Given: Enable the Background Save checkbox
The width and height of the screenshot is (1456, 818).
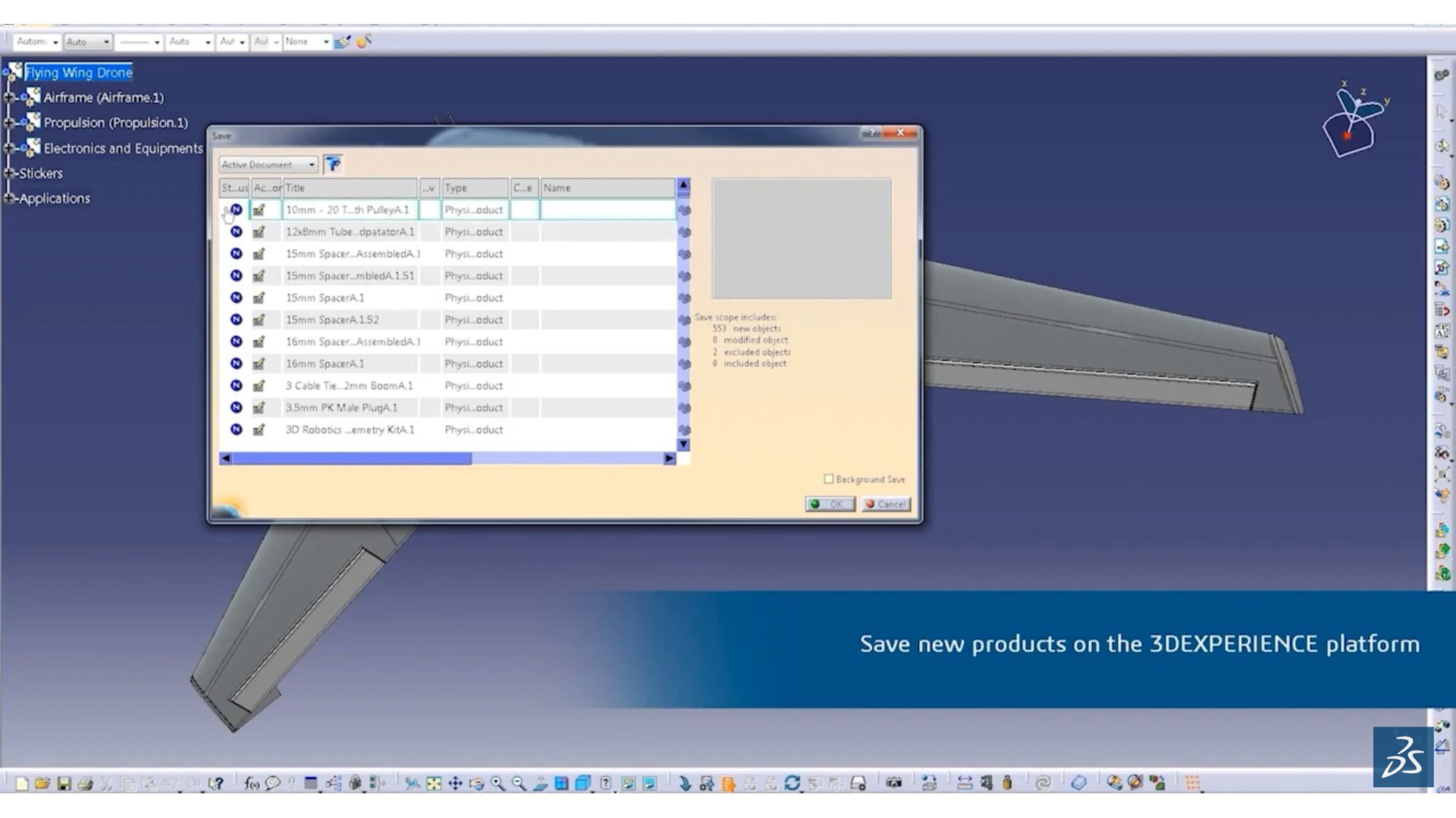Looking at the screenshot, I should [x=828, y=479].
